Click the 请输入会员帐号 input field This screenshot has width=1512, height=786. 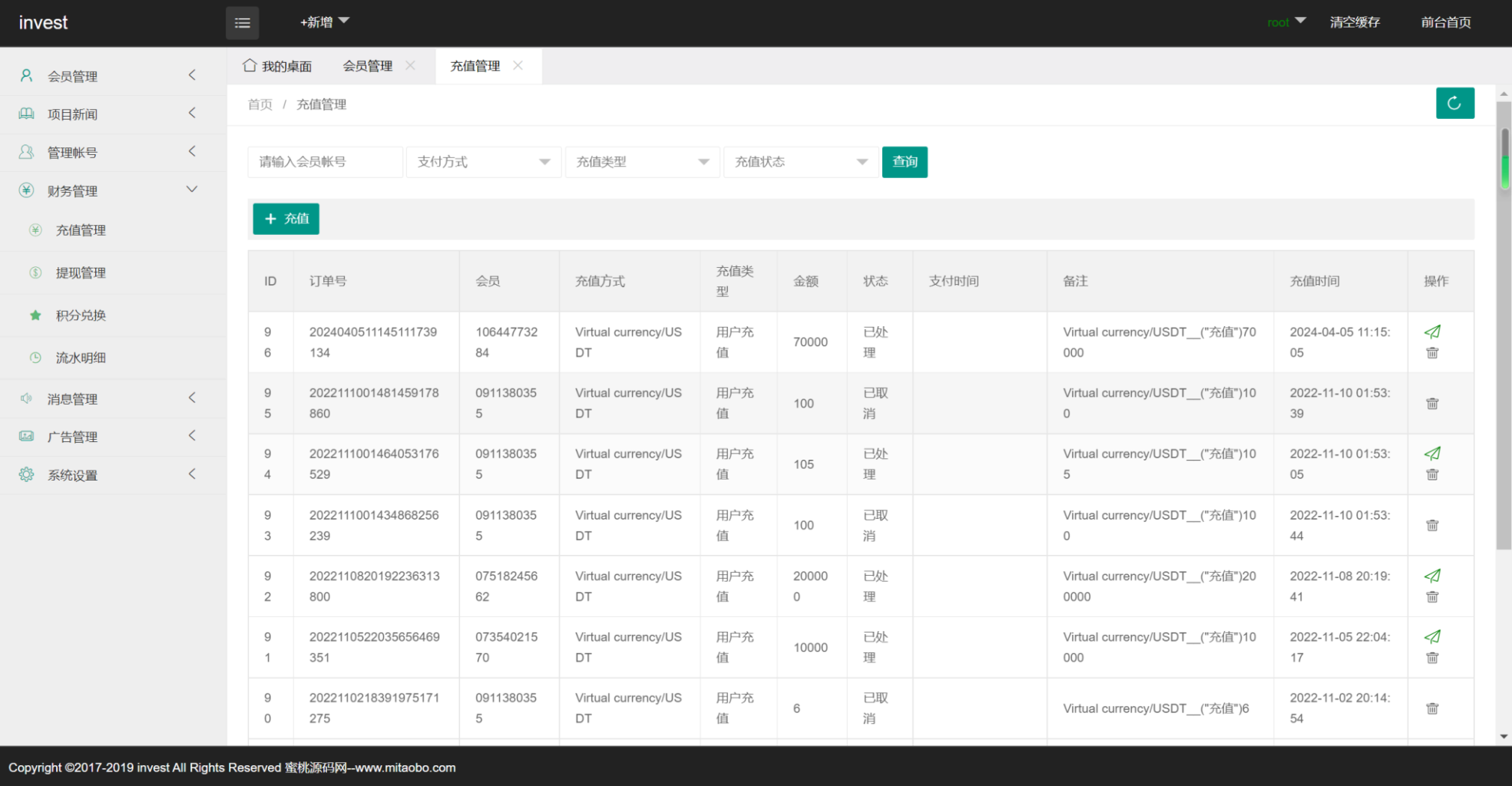(x=325, y=162)
